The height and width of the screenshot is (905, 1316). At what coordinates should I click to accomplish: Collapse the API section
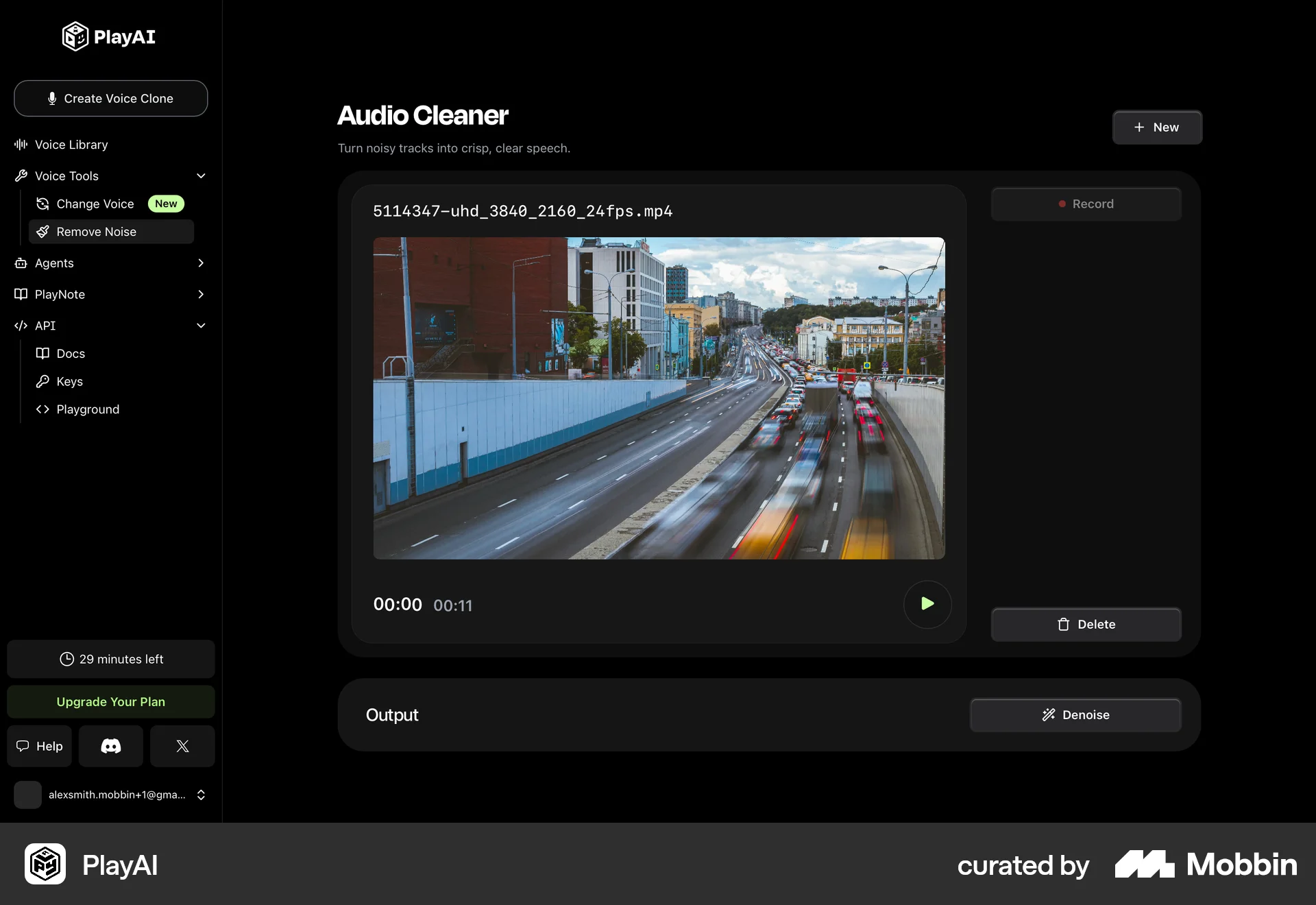(x=201, y=326)
